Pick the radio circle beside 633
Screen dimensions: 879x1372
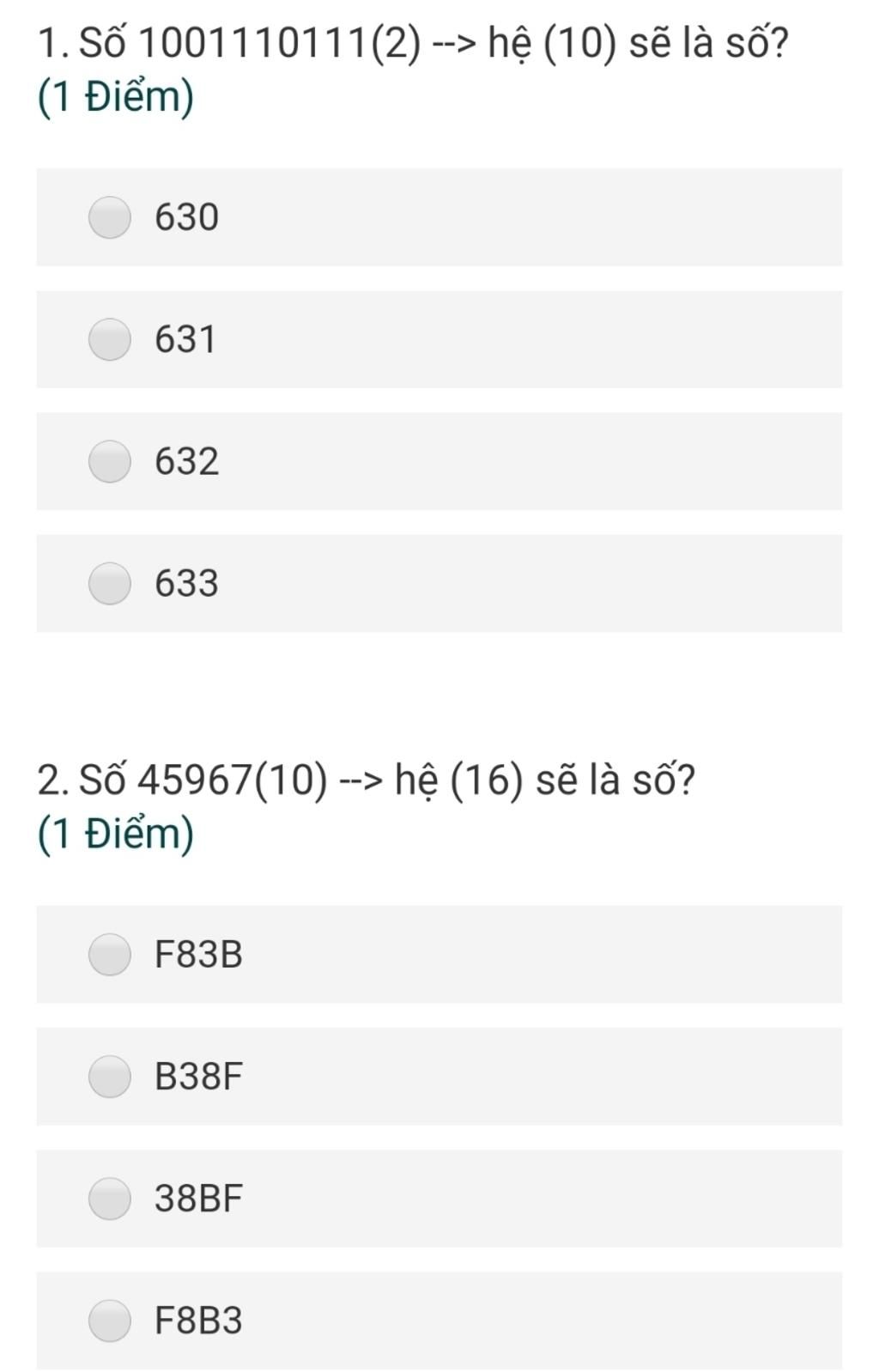click(110, 583)
